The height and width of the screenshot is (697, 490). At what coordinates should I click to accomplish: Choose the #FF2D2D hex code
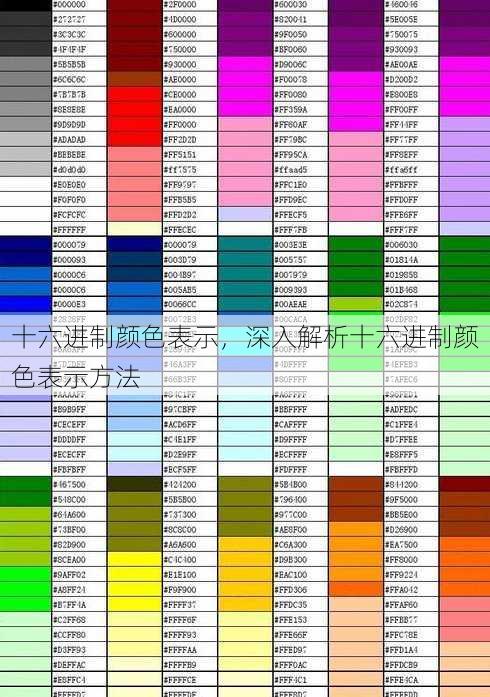tap(180, 140)
